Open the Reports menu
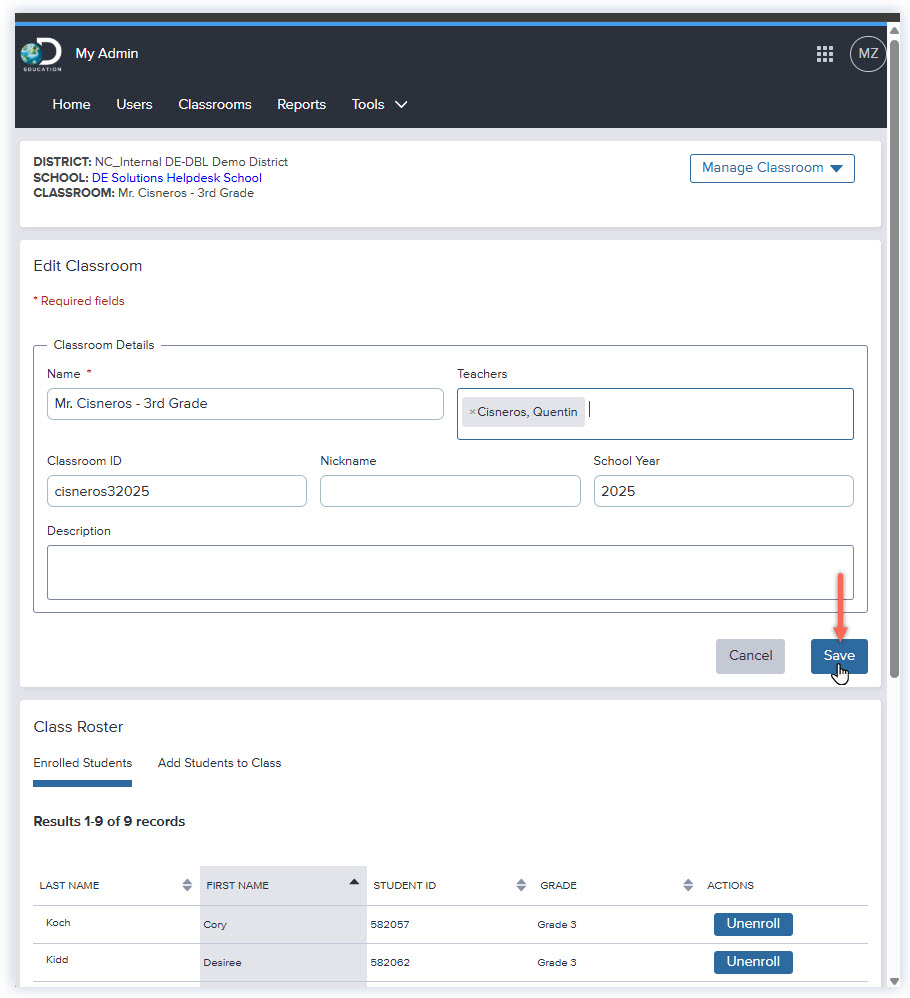Viewport: 910px width, 998px height. (301, 104)
